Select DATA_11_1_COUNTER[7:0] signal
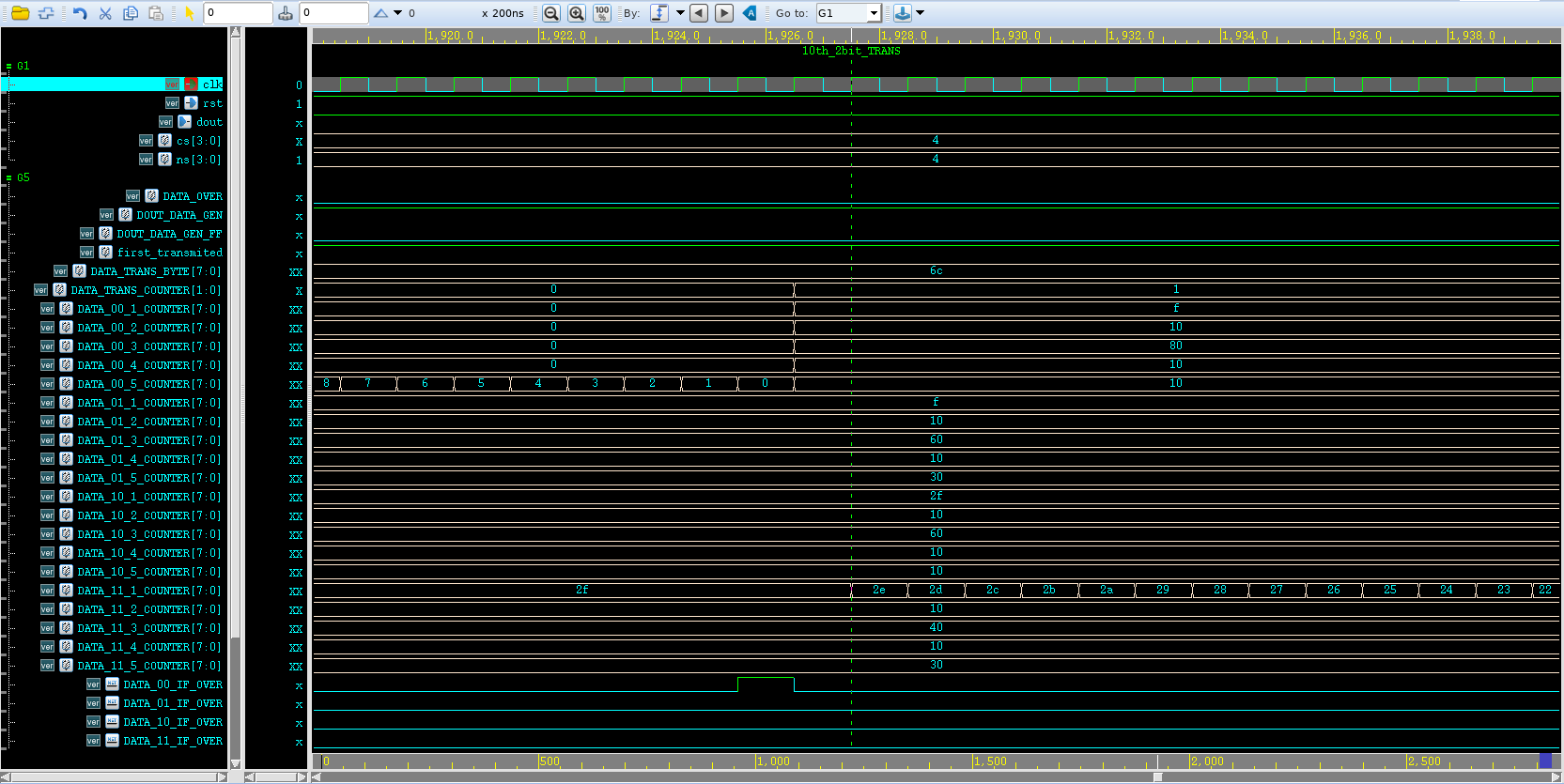The height and width of the screenshot is (784, 1564). 149,591
